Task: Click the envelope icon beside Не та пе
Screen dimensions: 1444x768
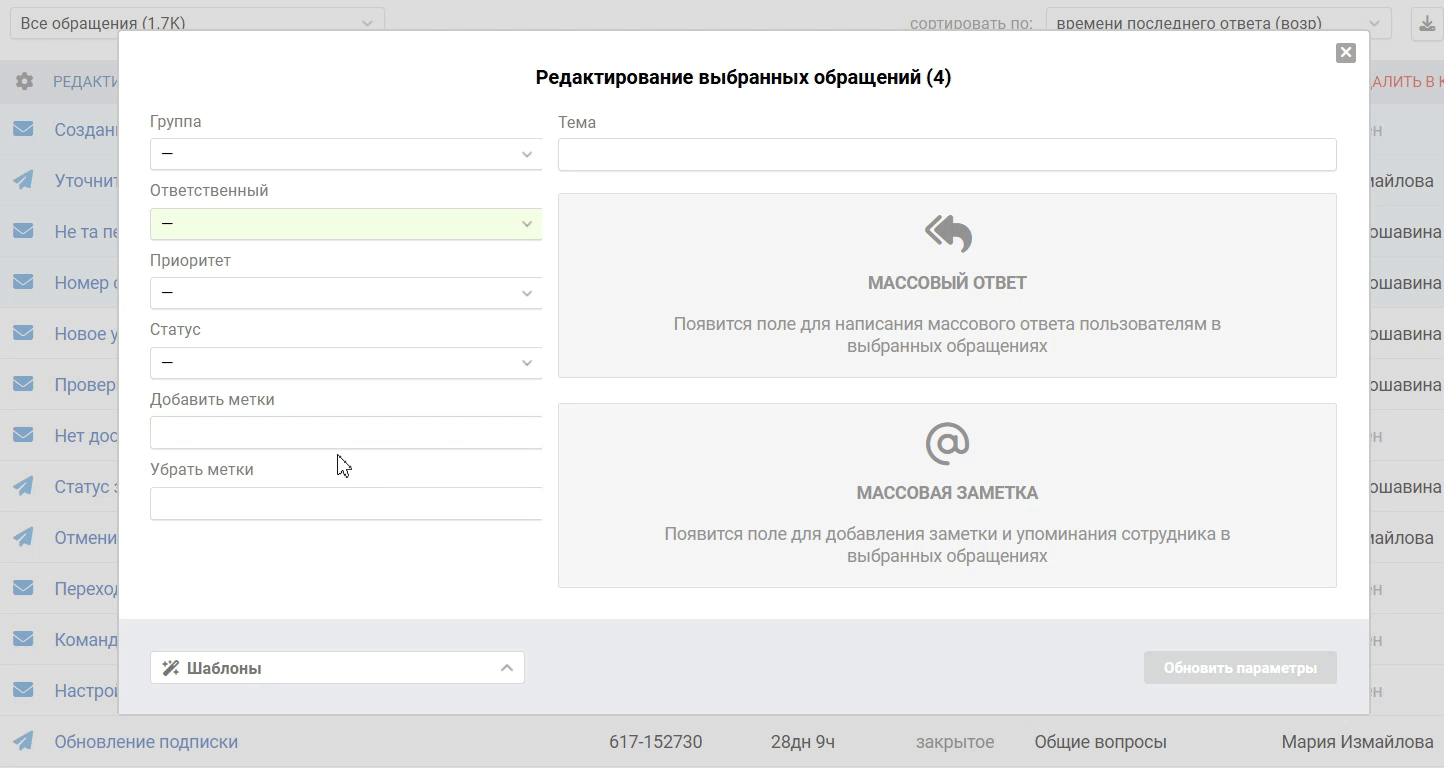Action: 23,231
